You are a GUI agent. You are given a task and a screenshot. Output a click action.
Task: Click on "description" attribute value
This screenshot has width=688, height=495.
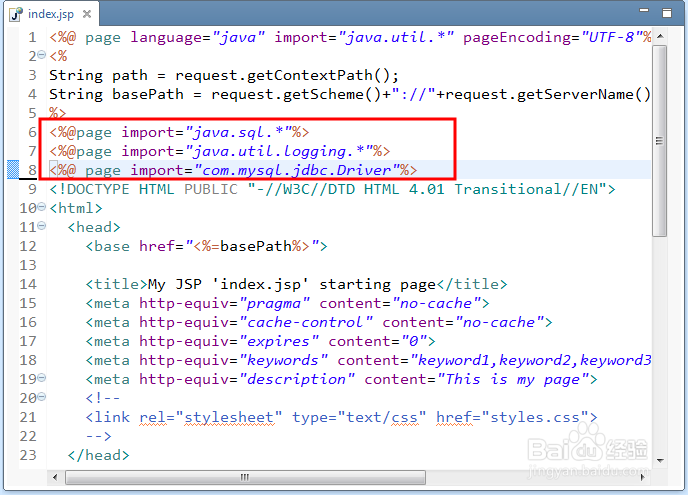[x=297, y=379]
